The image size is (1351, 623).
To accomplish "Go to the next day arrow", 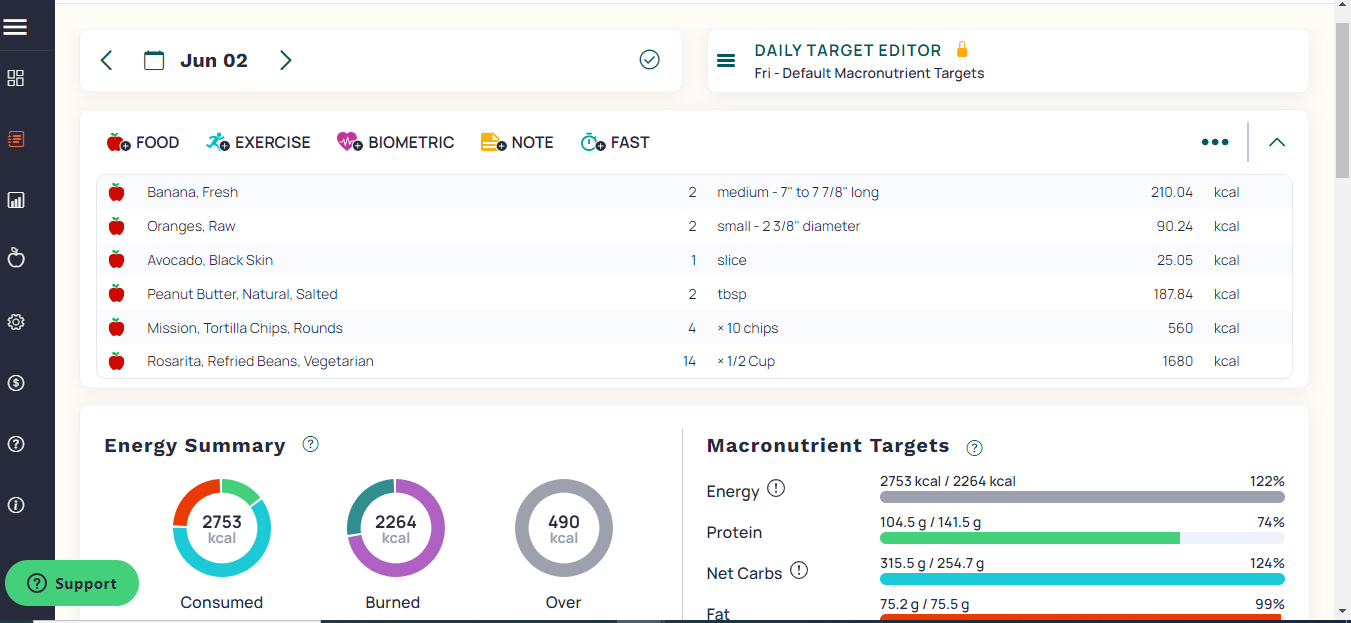I will tap(285, 60).
